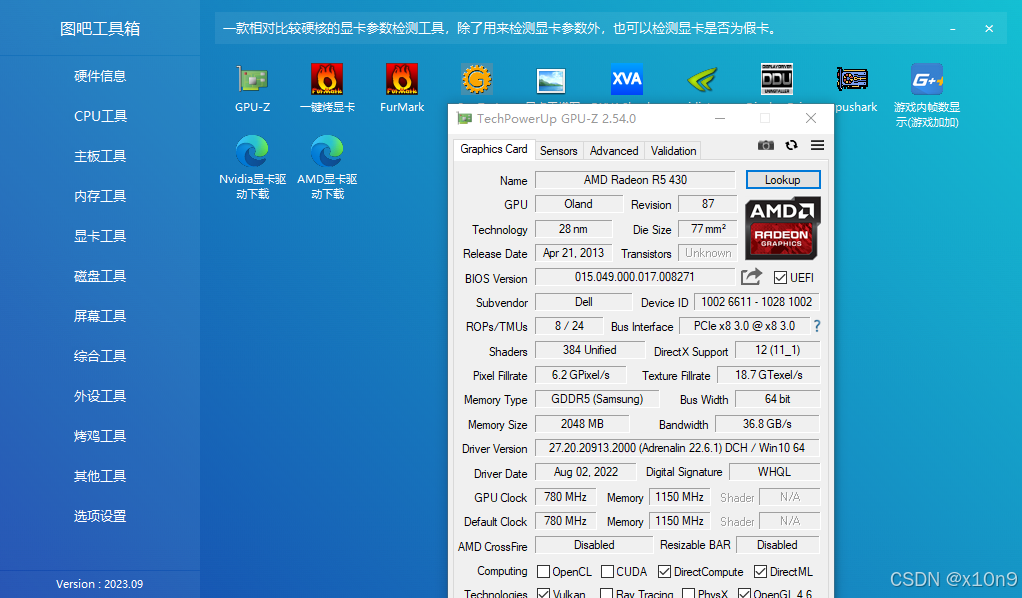Click the Driver Date 'Aug 02, 2022'
The width and height of the screenshot is (1022, 598).
pyautogui.click(x=585, y=472)
